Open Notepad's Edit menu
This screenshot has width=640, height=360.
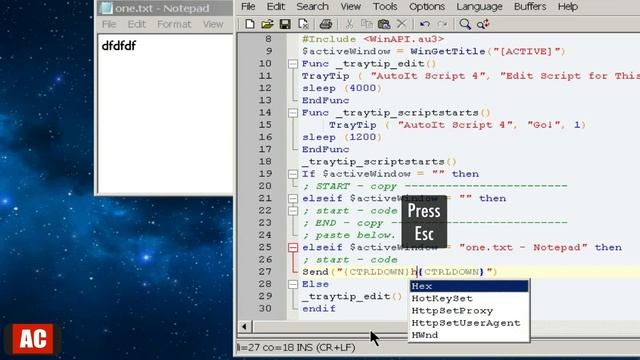point(137,24)
